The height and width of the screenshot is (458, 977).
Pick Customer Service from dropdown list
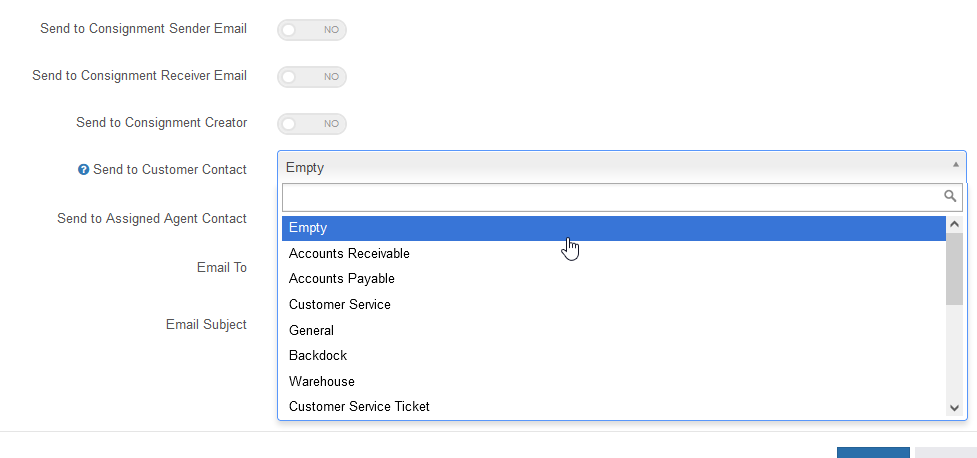point(614,305)
